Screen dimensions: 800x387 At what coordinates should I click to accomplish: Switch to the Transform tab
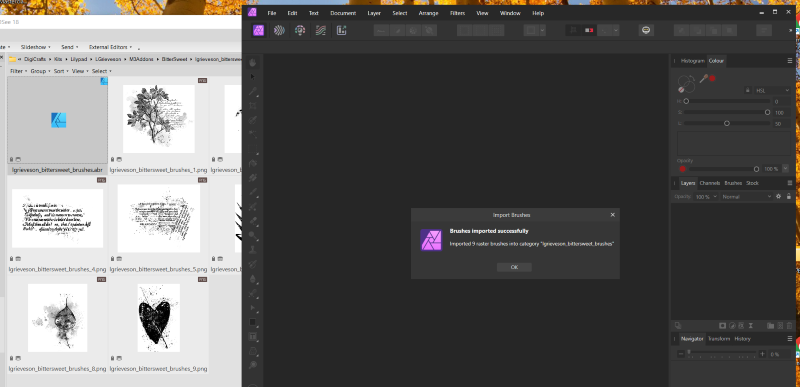click(x=719, y=339)
